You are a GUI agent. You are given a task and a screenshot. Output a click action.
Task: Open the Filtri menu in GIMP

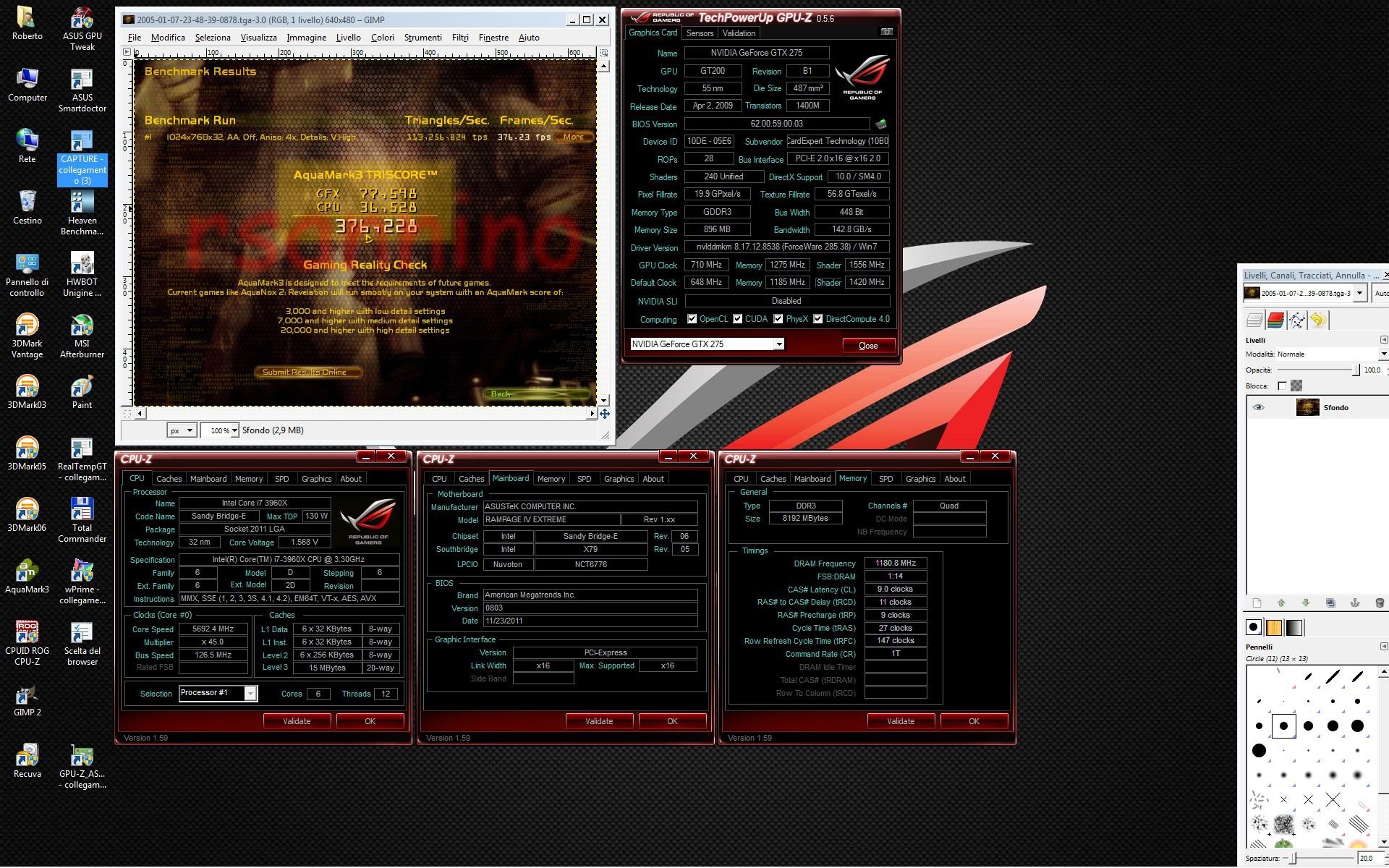(x=460, y=38)
